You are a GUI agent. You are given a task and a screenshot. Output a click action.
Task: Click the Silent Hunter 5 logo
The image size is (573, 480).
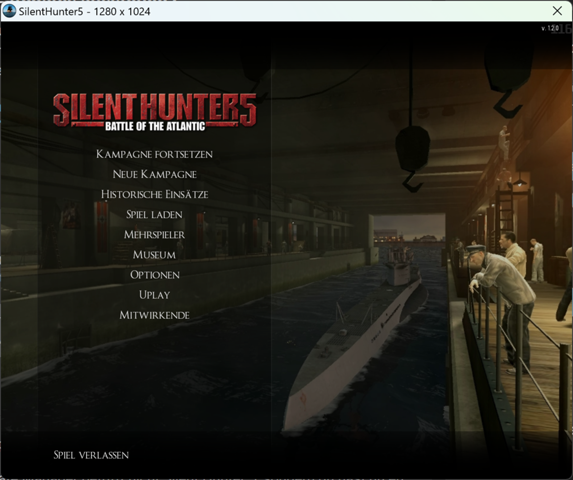[155, 112]
